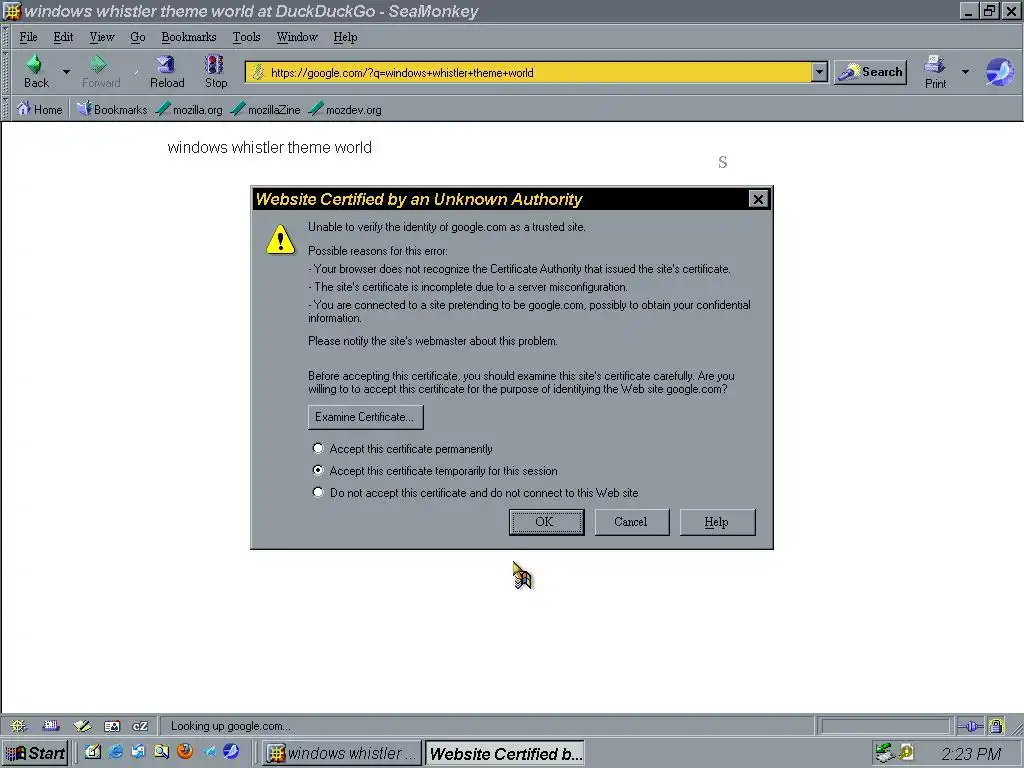
Task: Open the Bookmarks menu
Action: pos(189,37)
